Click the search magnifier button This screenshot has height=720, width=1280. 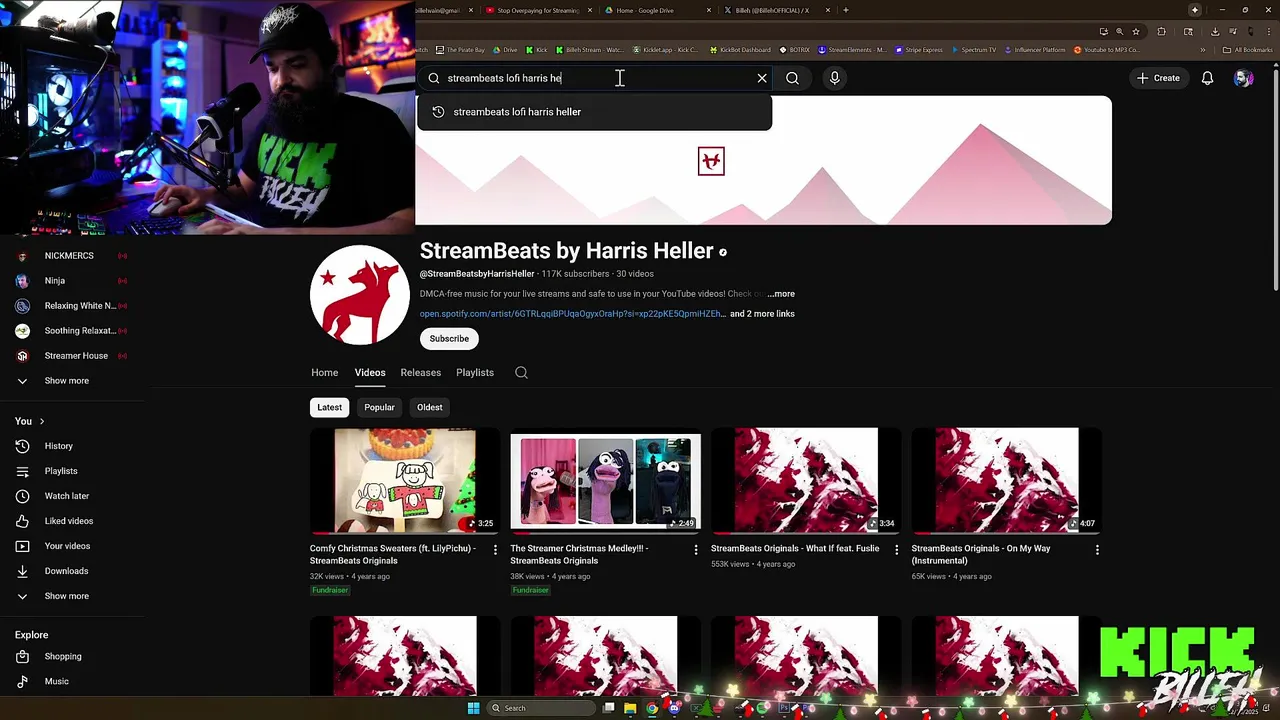tap(792, 78)
